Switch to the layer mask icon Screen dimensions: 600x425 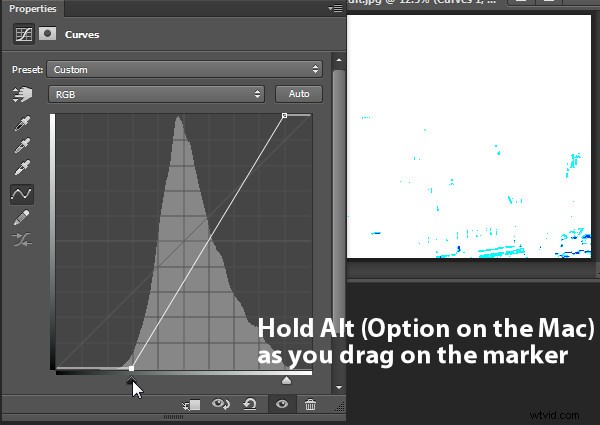(47, 34)
